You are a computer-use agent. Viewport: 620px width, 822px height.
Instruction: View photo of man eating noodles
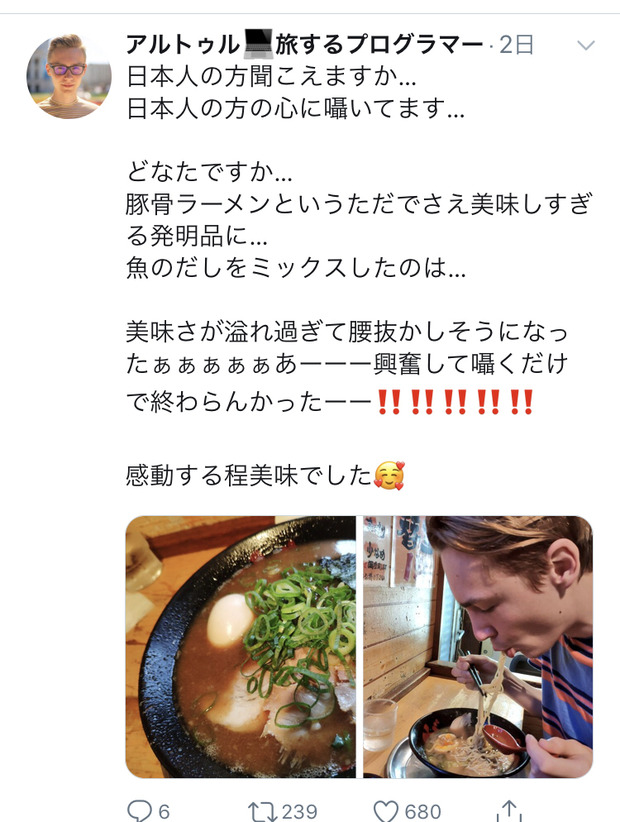(478, 646)
